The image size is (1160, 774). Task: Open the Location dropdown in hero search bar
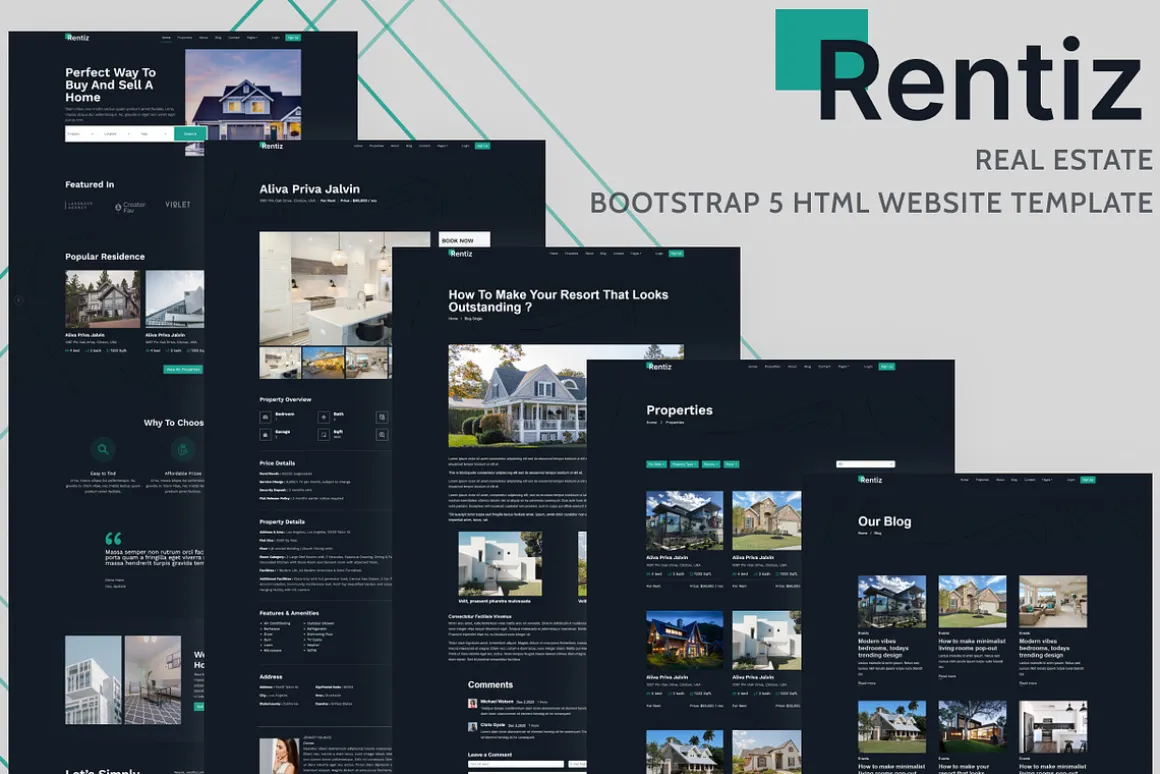pos(118,134)
